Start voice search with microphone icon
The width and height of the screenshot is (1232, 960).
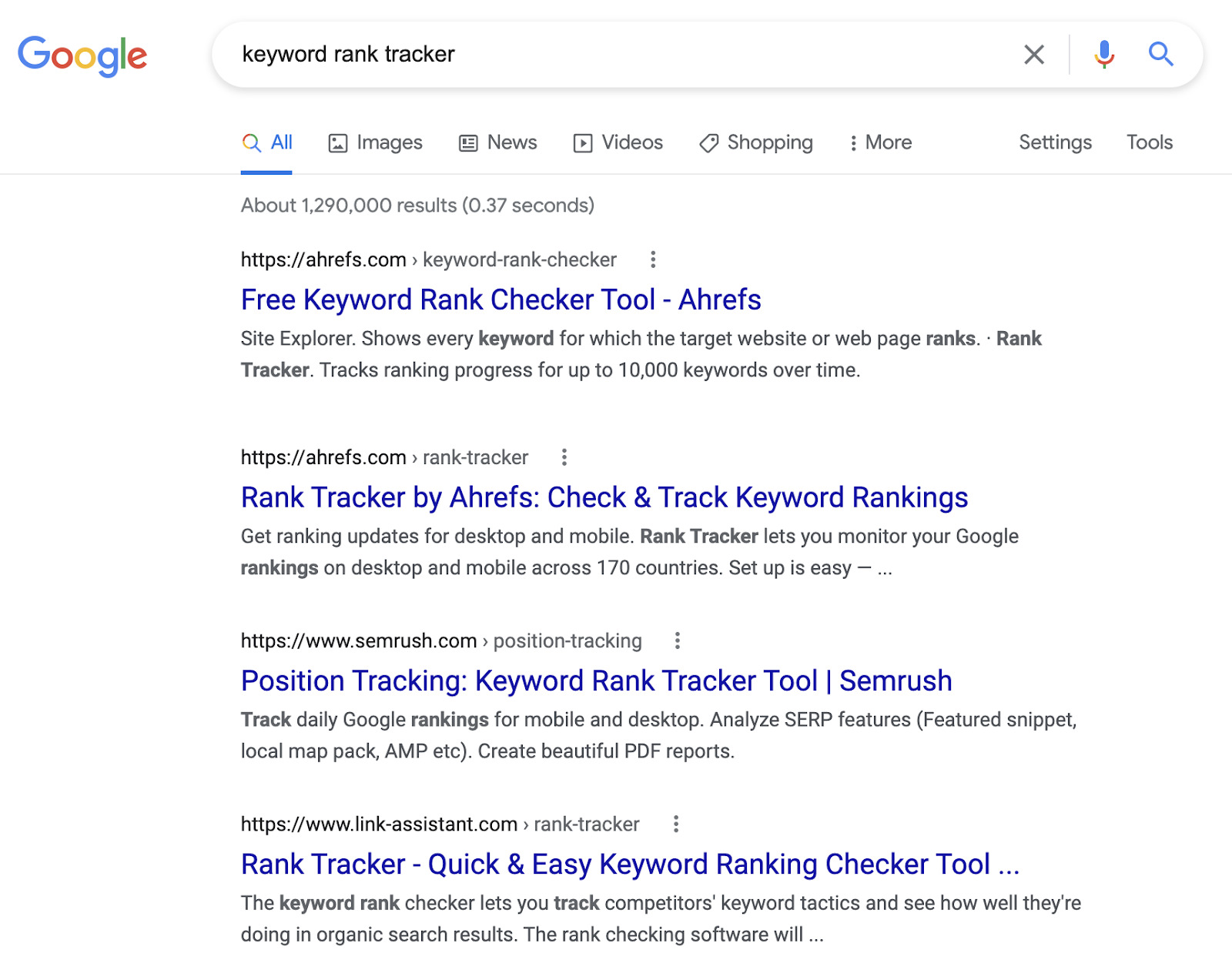(x=1103, y=55)
